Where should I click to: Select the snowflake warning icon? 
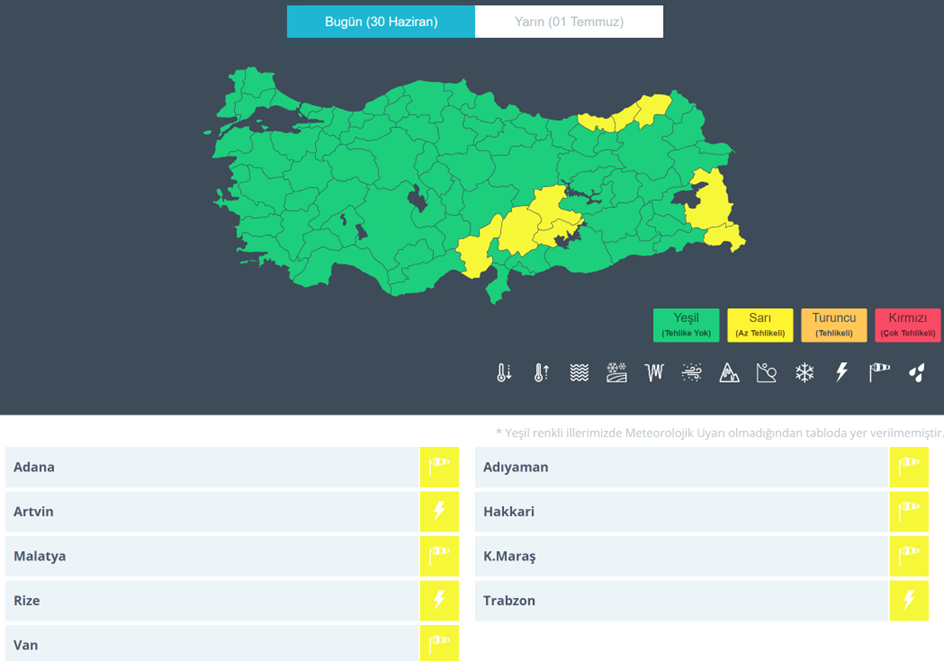coord(804,373)
